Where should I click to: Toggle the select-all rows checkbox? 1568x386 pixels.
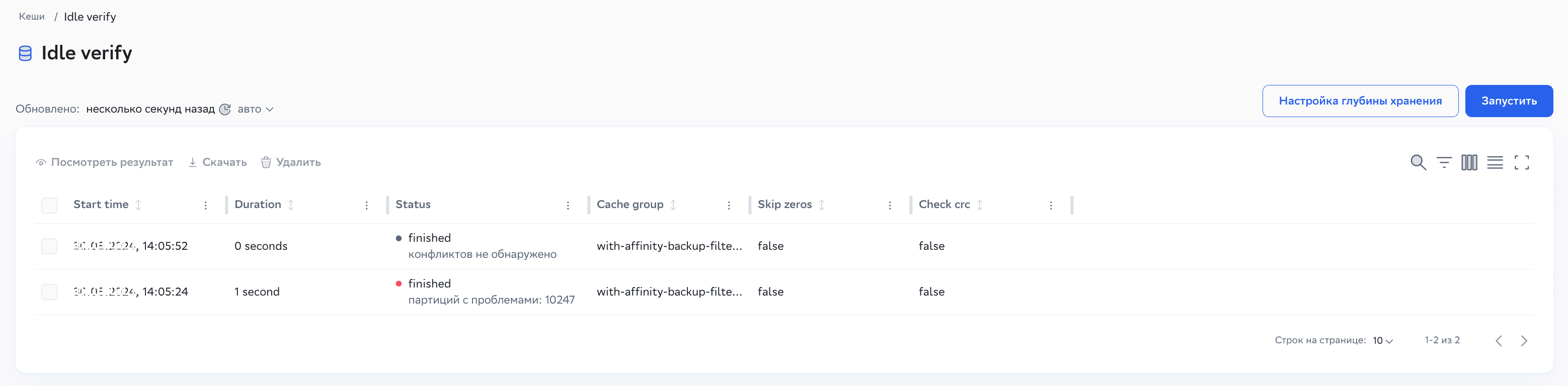pos(49,206)
